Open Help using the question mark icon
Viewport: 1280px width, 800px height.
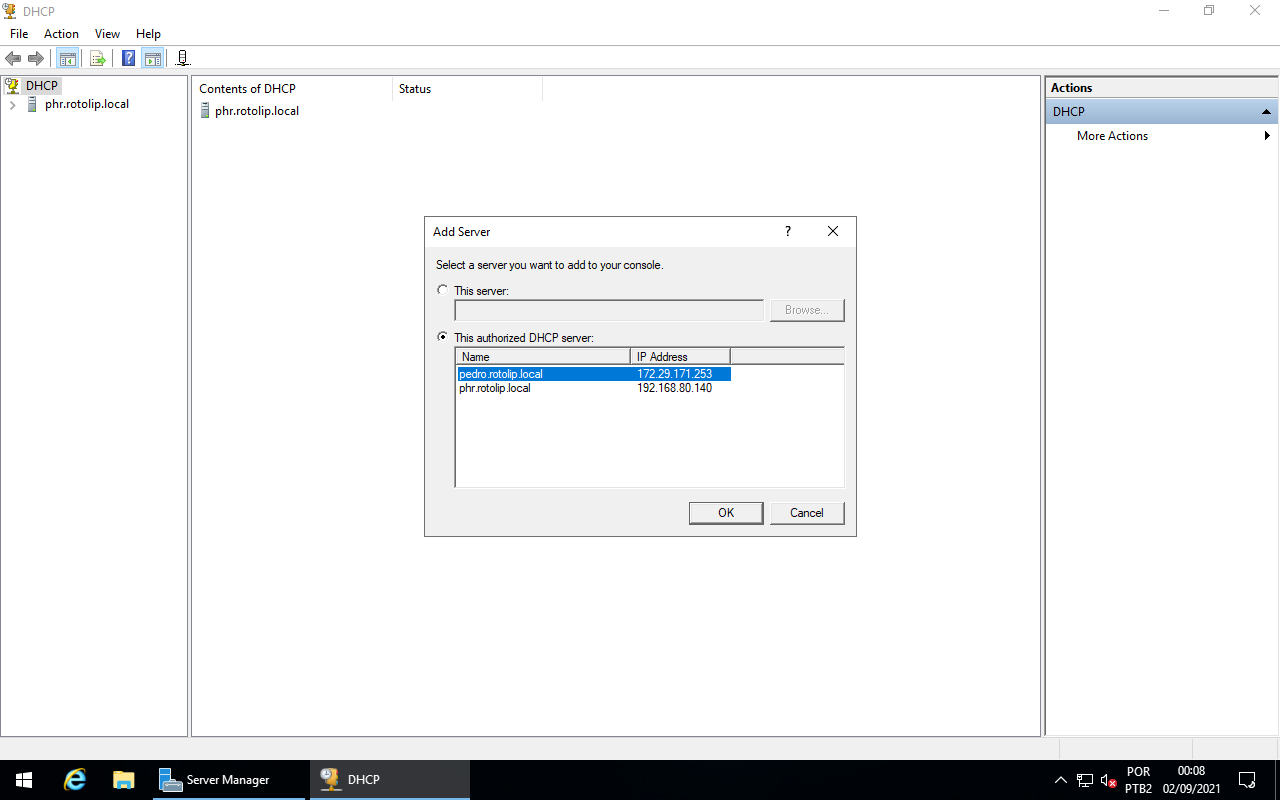coord(127,57)
